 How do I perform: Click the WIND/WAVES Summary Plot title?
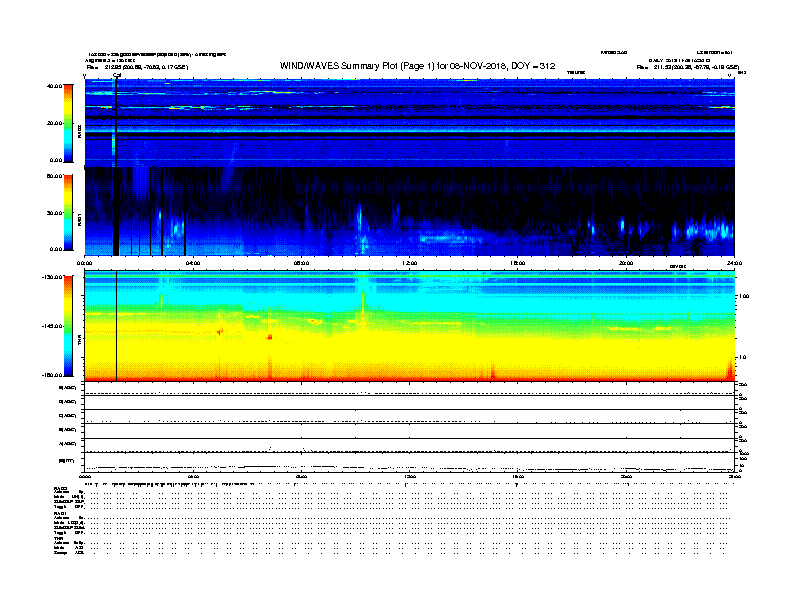tap(417, 66)
